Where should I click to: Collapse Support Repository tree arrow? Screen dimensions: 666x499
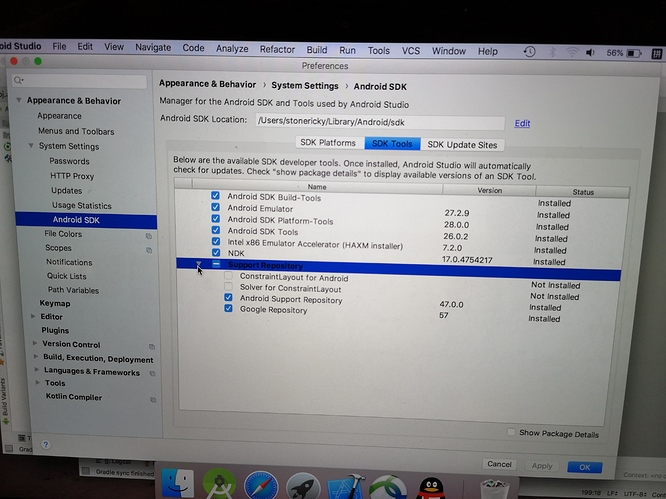(198, 264)
